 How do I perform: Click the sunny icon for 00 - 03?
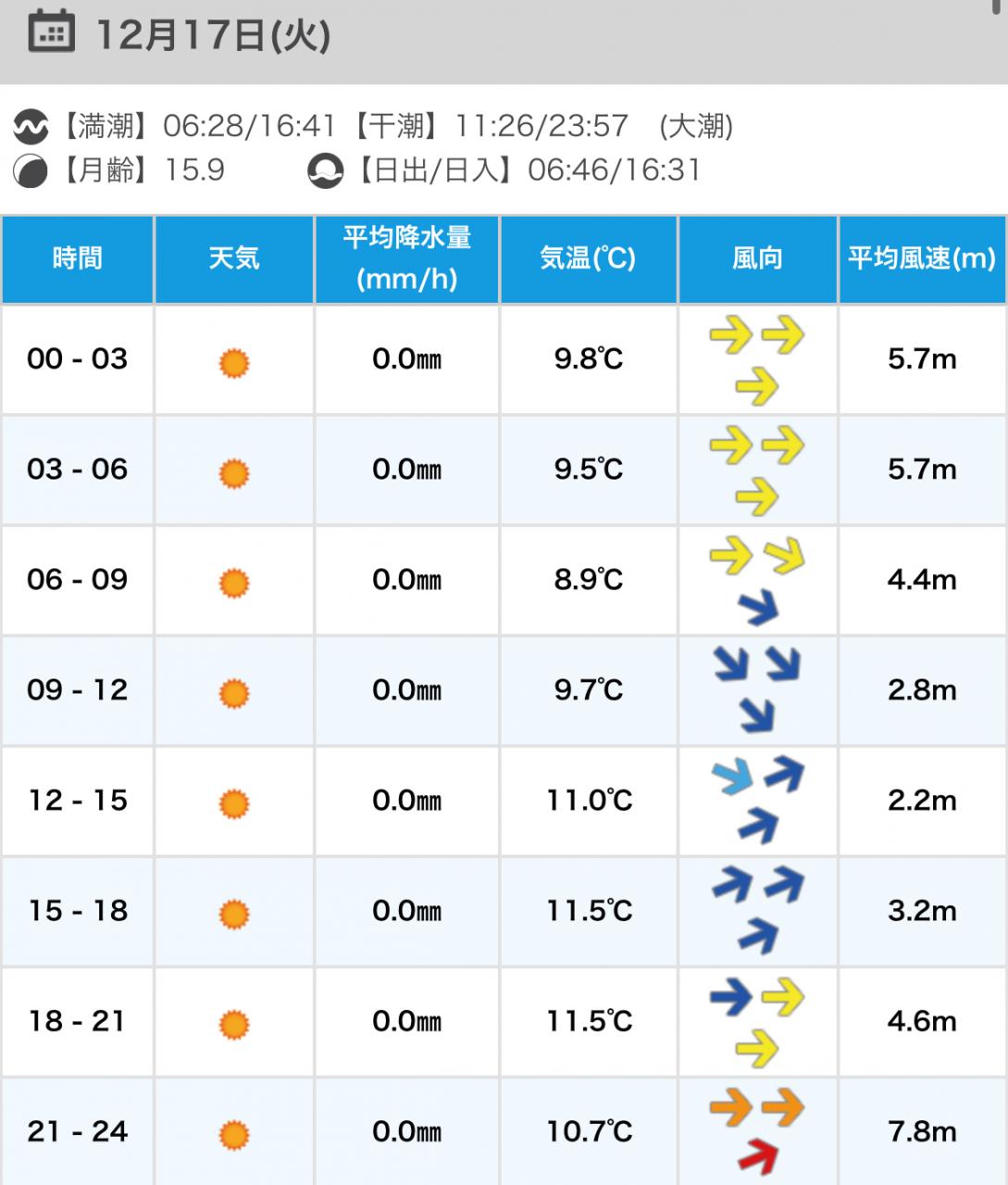pyautogui.click(x=234, y=362)
